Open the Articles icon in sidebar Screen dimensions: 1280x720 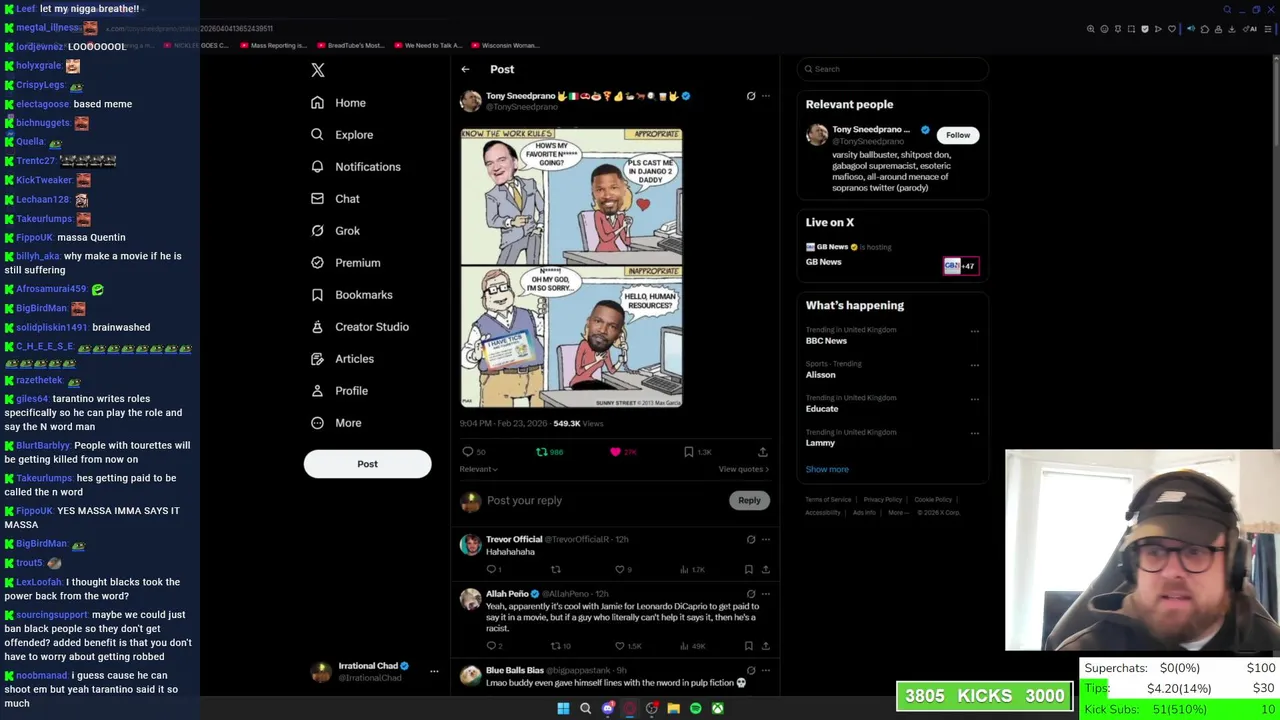(317, 359)
